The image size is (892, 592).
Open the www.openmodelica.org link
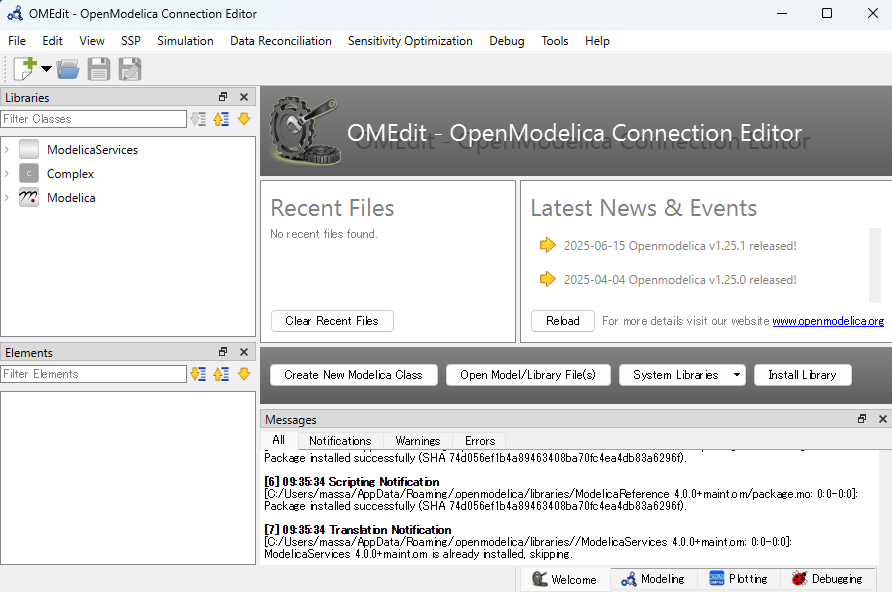click(x=828, y=321)
